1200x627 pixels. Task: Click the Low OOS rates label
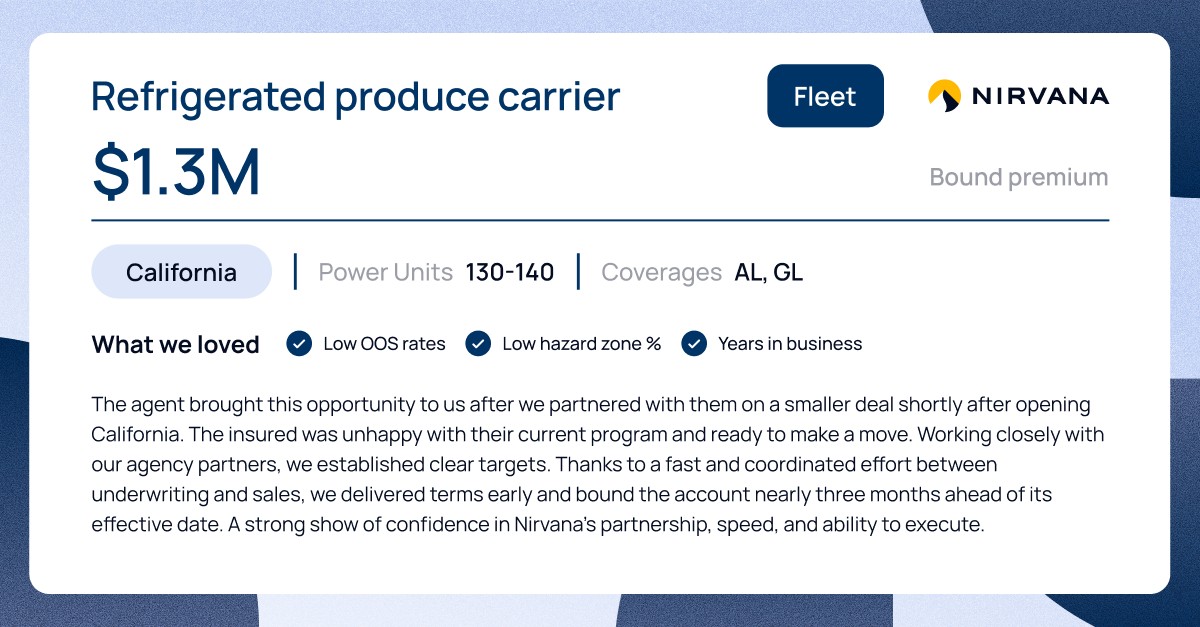pos(384,344)
